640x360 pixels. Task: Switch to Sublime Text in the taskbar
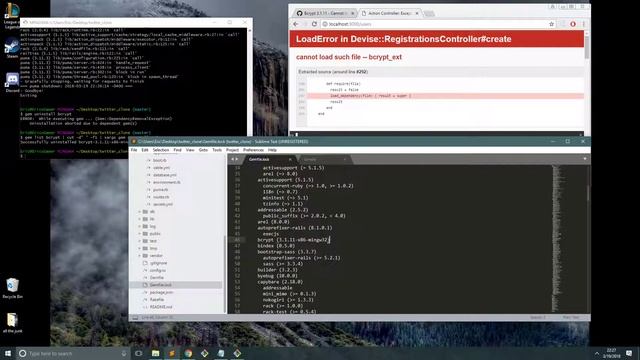pyautogui.click(x=172, y=353)
